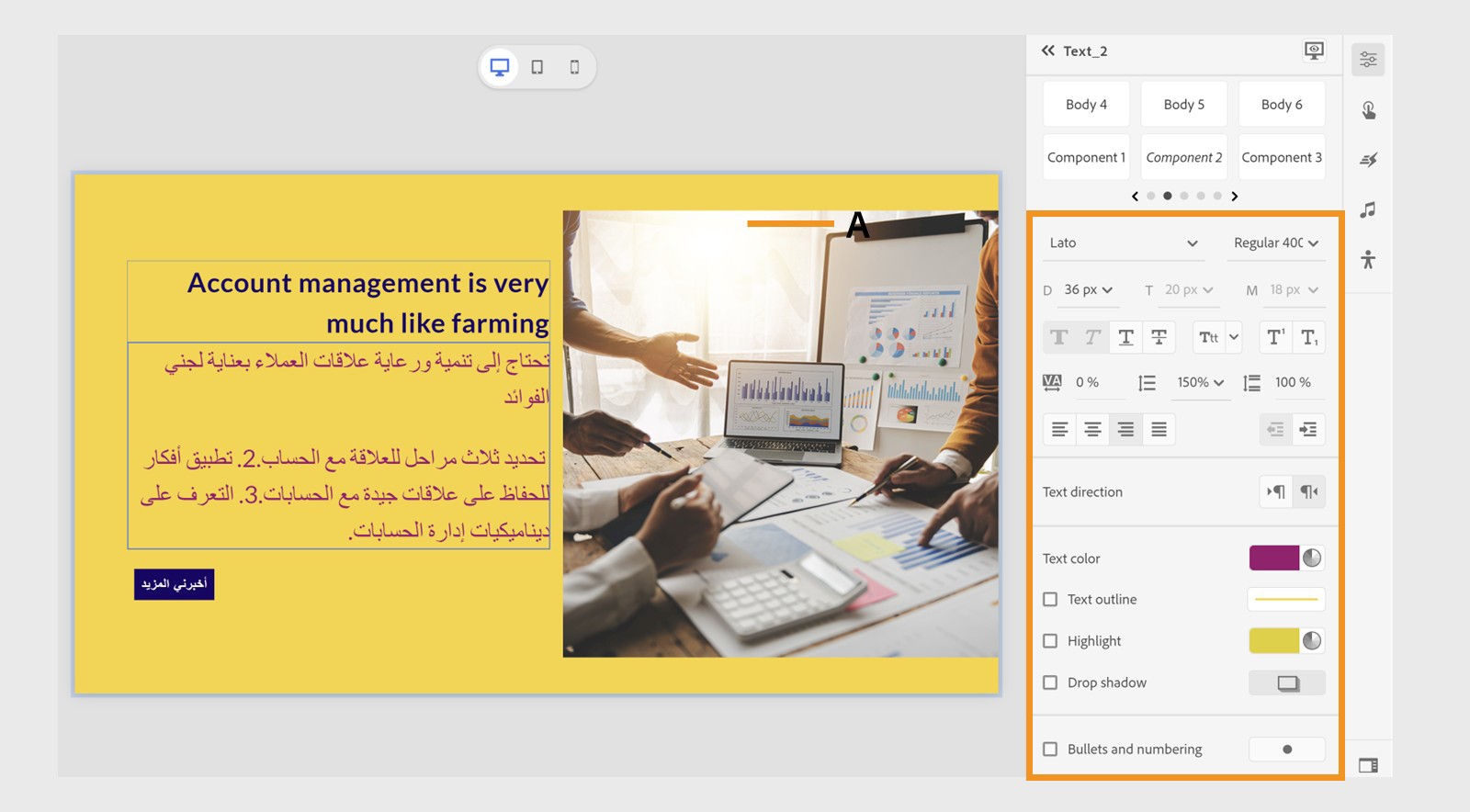1470x812 pixels.
Task: Open the yellow highlight color swatch
Action: click(x=1274, y=640)
